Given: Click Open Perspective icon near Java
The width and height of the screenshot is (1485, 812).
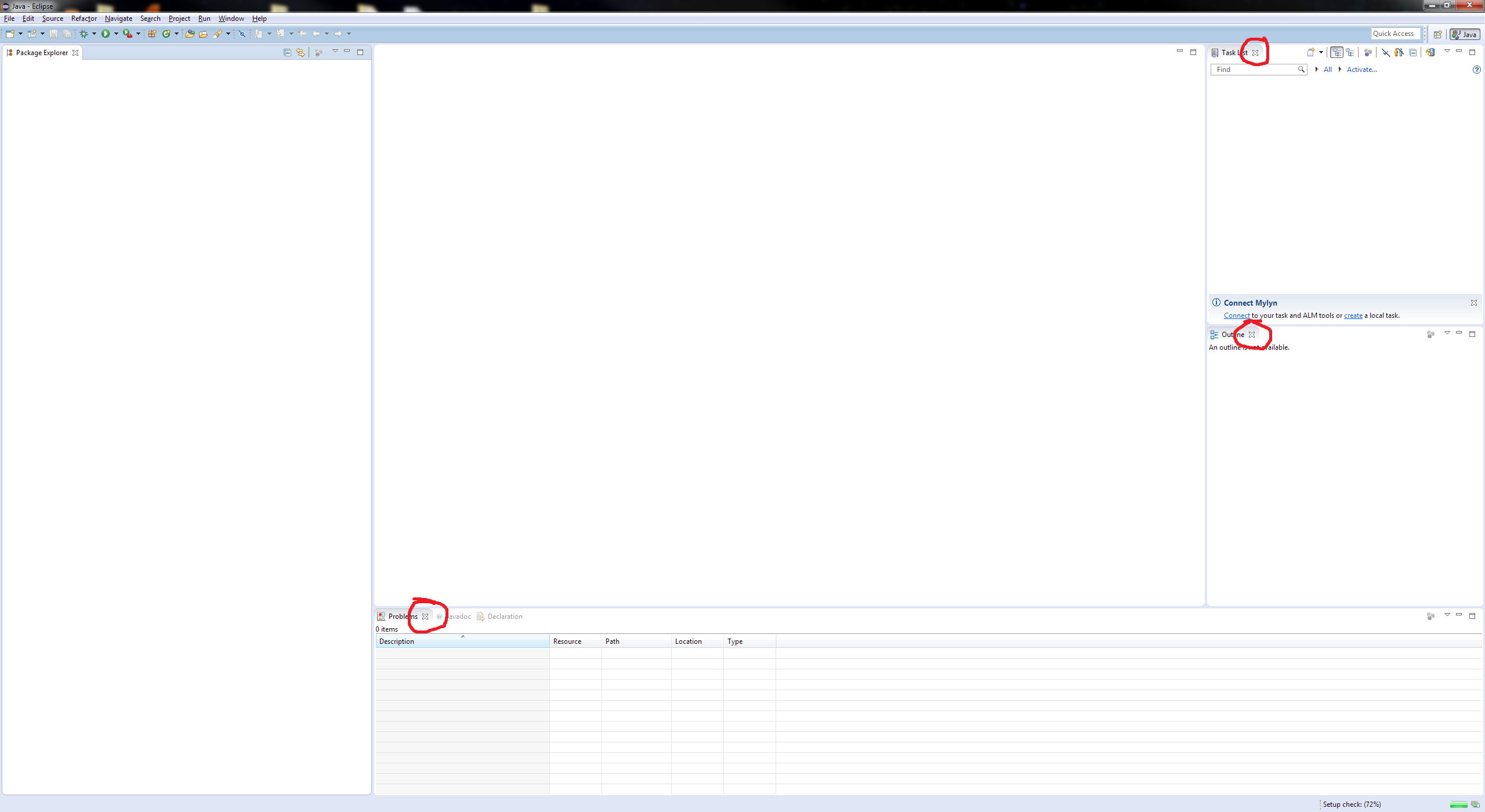Looking at the screenshot, I should coord(1437,35).
